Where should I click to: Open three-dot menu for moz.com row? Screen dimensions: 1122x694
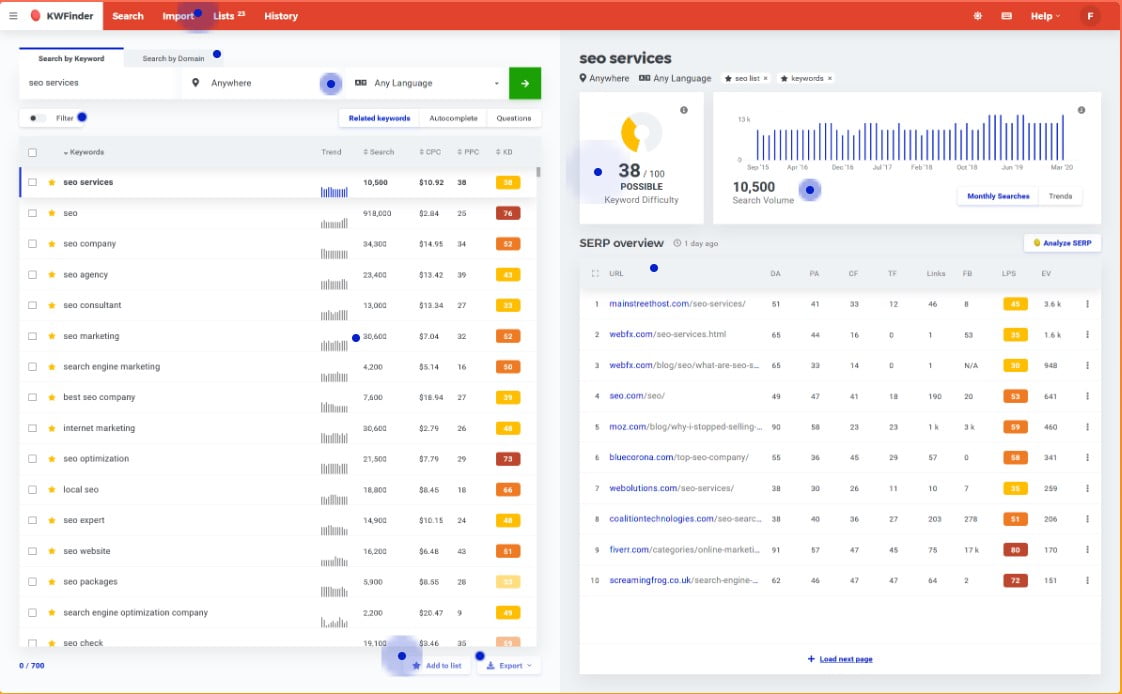click(x=1087, y=426)
